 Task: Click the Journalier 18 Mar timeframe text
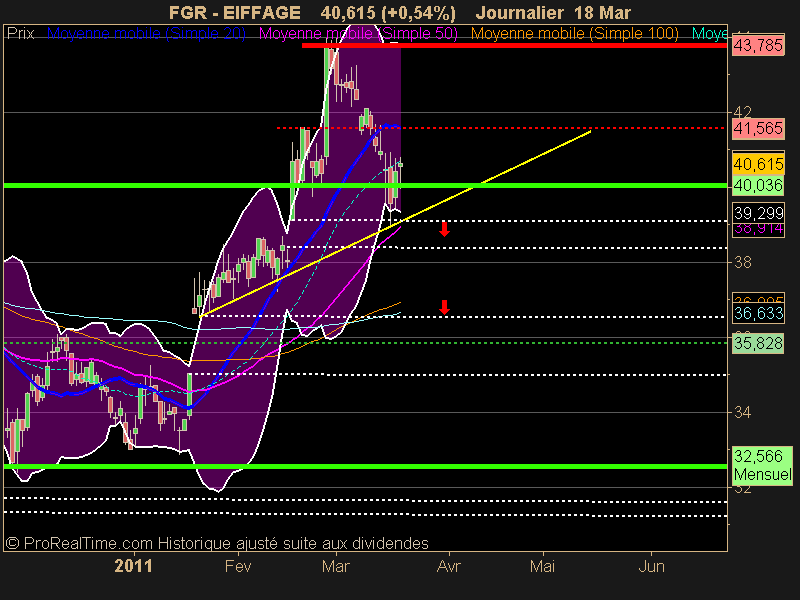tap(554, 12)
